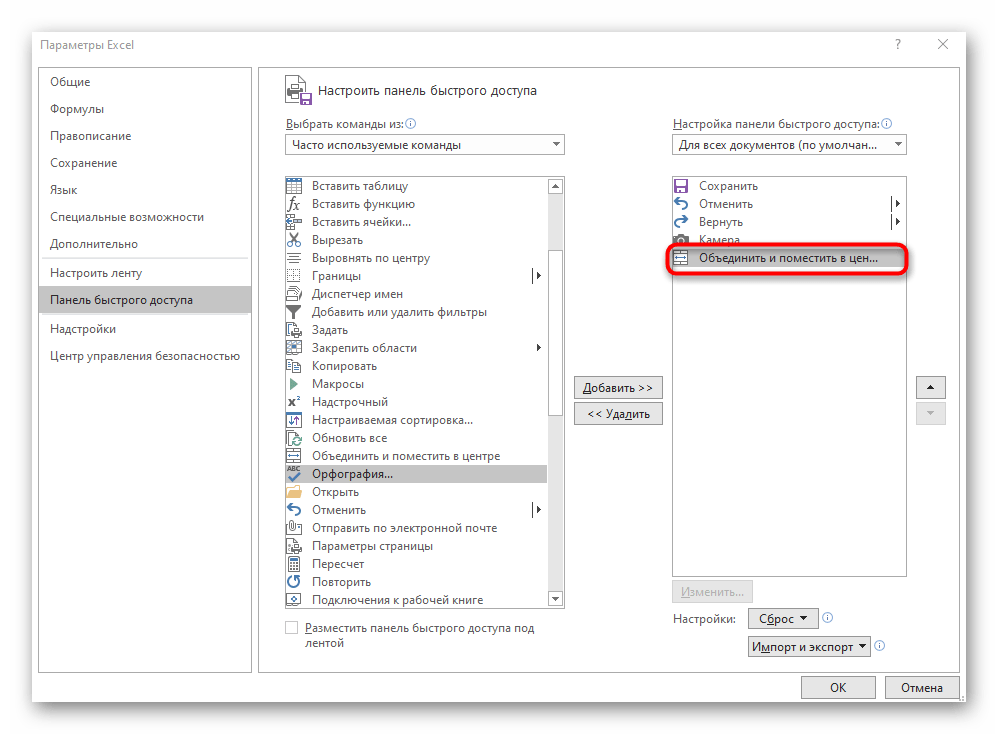The height and width of the screenshot is (734, 998).
Task: Open the Формулы settings section
Action: pyautogui.click(x=77, y=109)
